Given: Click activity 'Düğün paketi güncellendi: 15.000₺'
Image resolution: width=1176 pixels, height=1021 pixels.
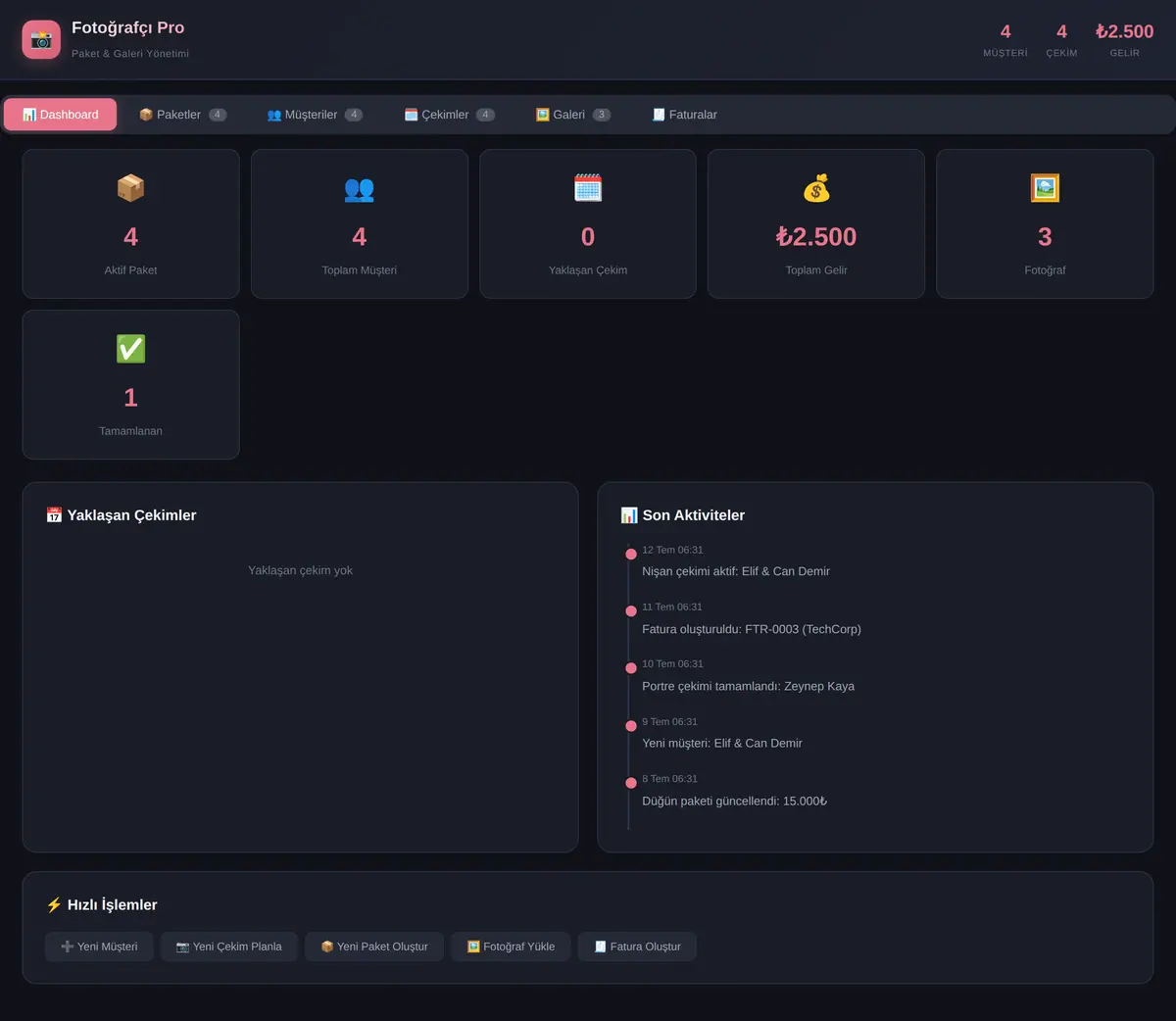Looking at the screenshot, I should (735, 801).
